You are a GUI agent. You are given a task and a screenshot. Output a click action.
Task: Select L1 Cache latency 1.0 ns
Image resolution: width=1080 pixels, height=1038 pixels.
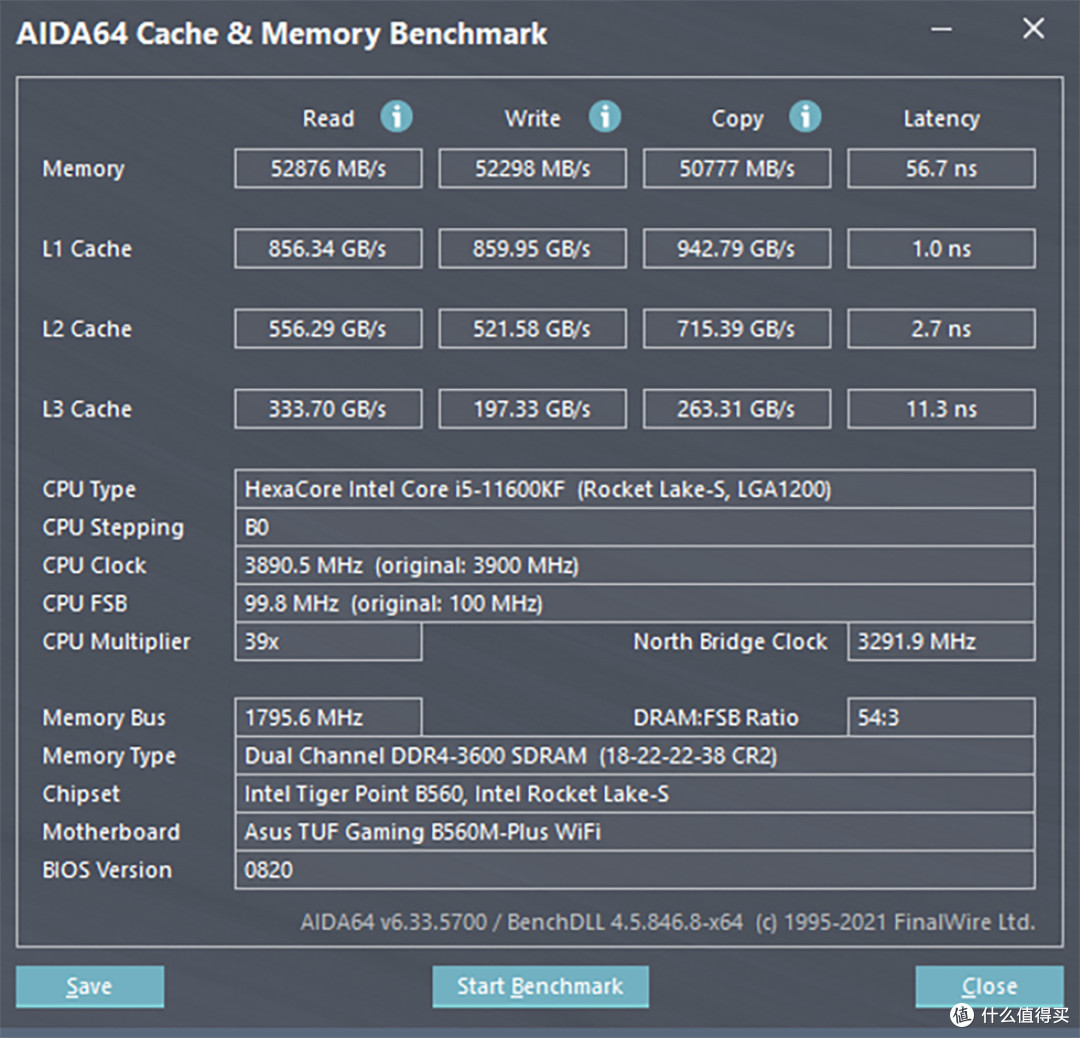point(941,249)
